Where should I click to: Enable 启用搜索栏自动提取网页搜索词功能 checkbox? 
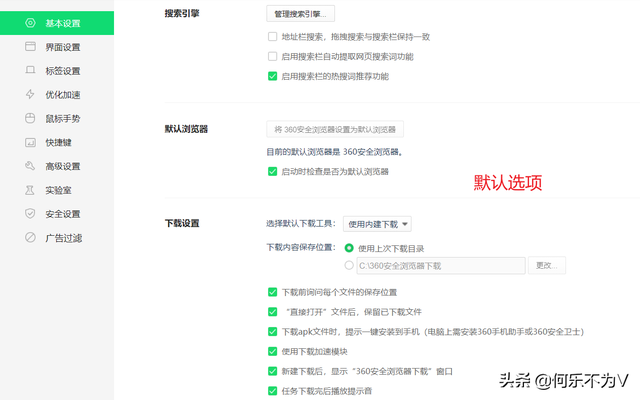click(272, 56)
